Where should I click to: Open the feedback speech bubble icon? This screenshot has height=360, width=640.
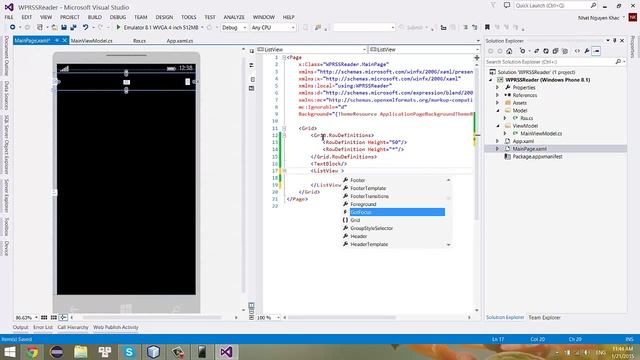507,5
